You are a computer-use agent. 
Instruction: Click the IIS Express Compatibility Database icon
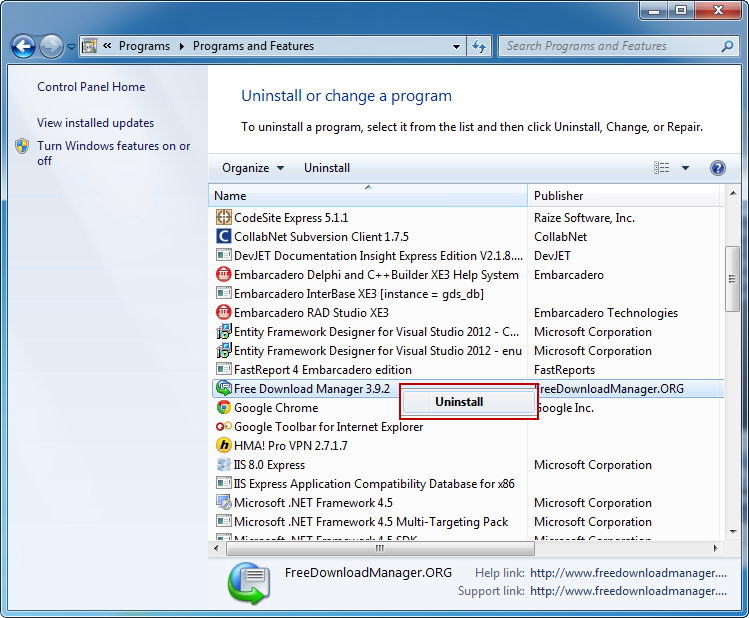pos(223,483)
